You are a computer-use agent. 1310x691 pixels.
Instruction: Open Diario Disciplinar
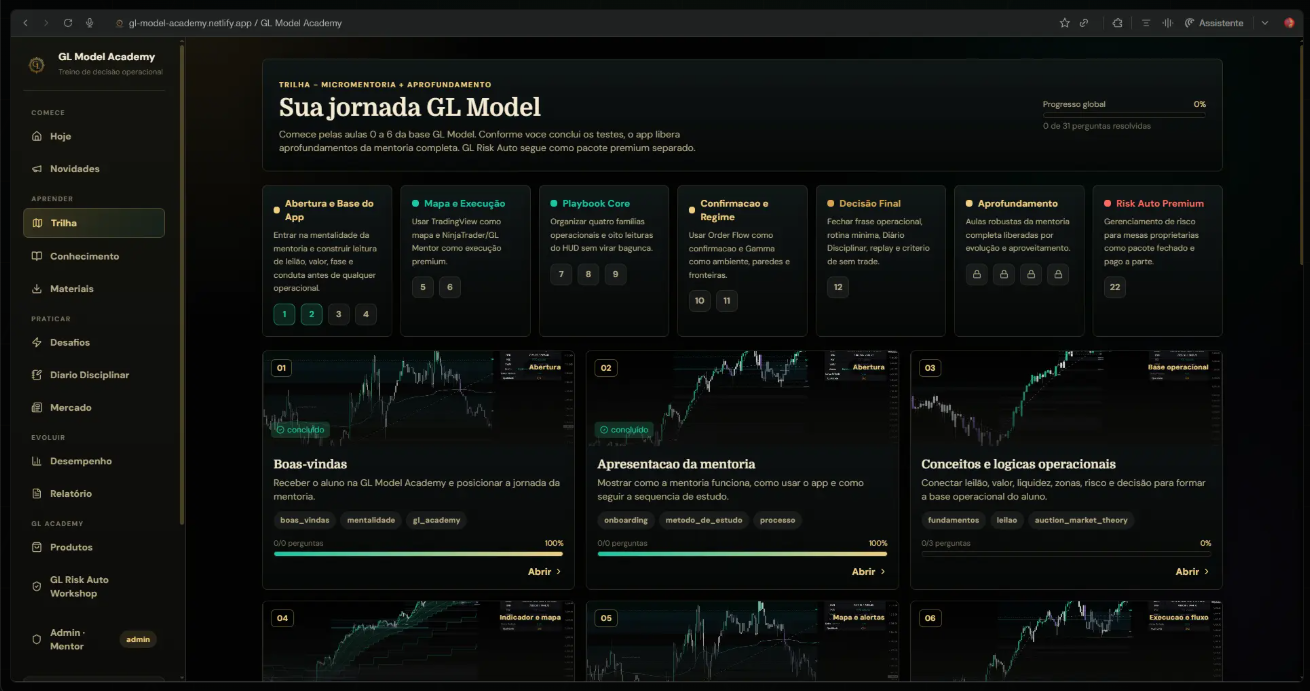point(94,375)
